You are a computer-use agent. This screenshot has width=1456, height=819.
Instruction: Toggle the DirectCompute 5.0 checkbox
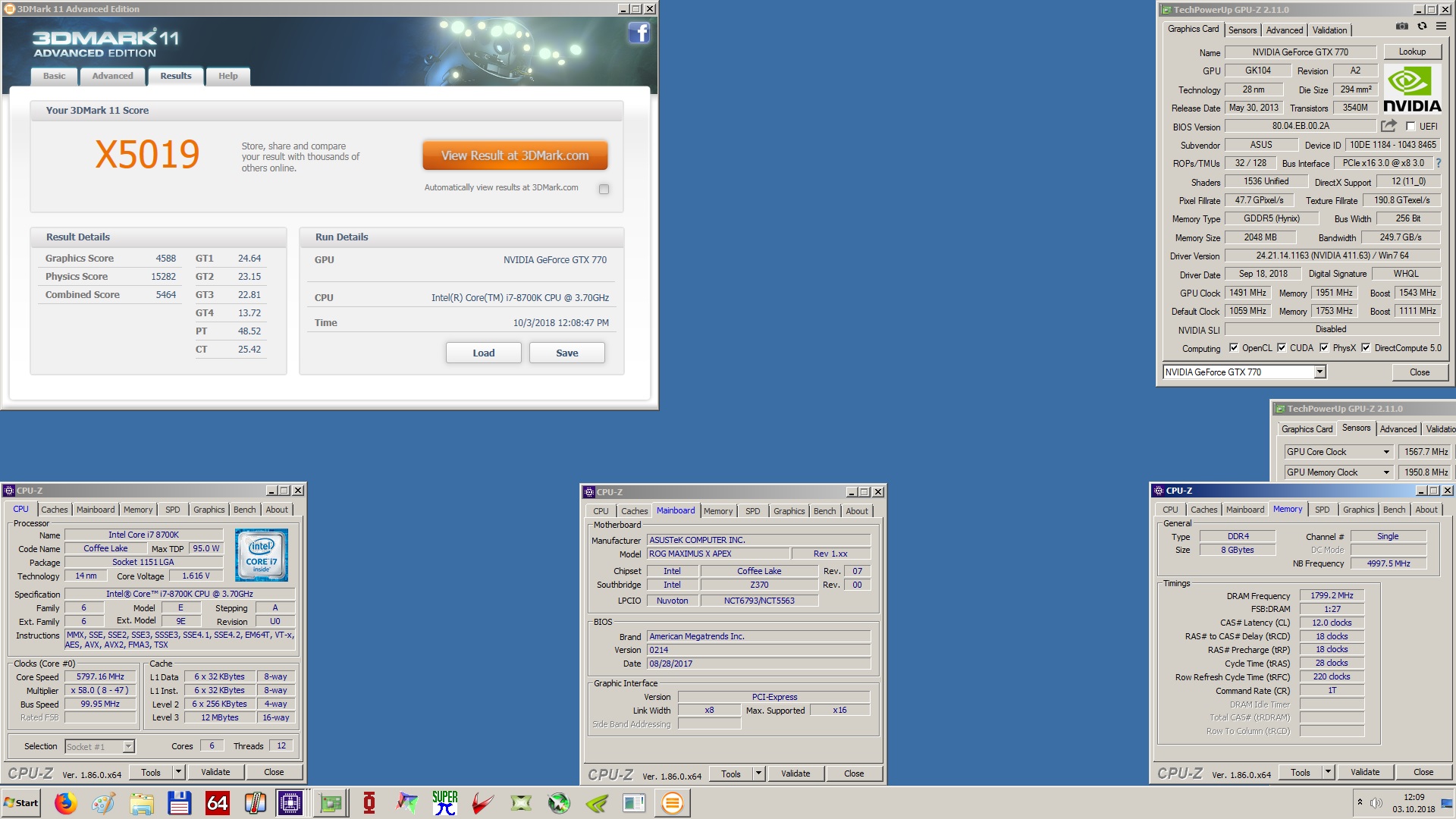(1366, 348)
